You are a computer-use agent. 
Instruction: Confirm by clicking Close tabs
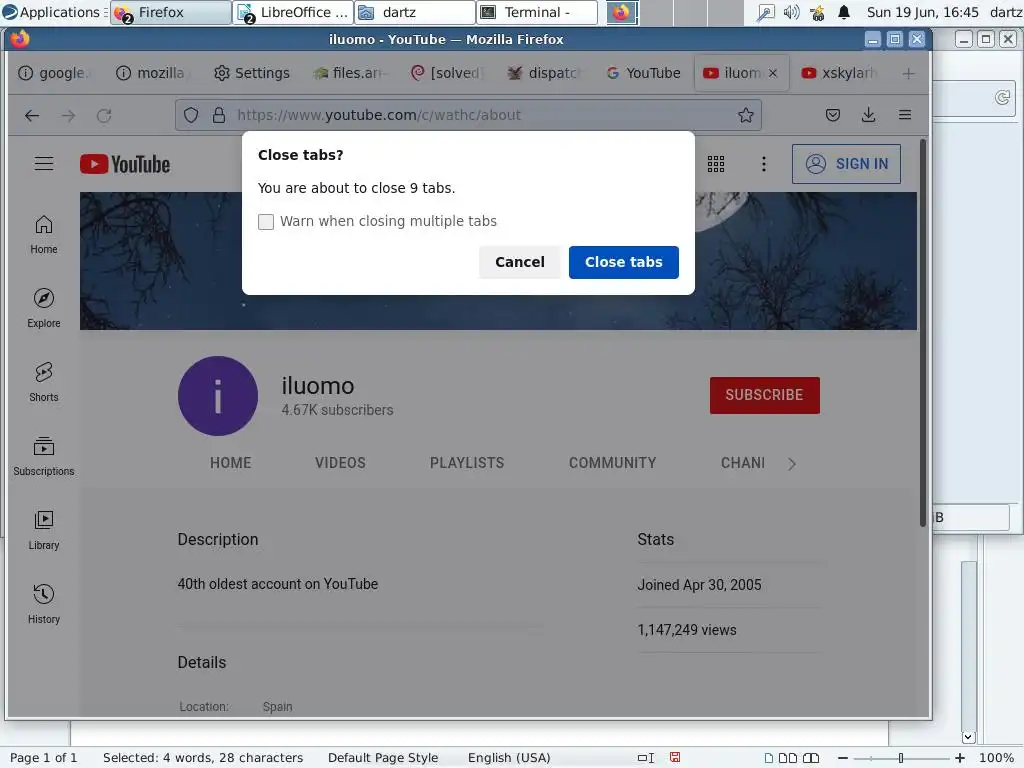pyautogui.click(x=623, y=262)
